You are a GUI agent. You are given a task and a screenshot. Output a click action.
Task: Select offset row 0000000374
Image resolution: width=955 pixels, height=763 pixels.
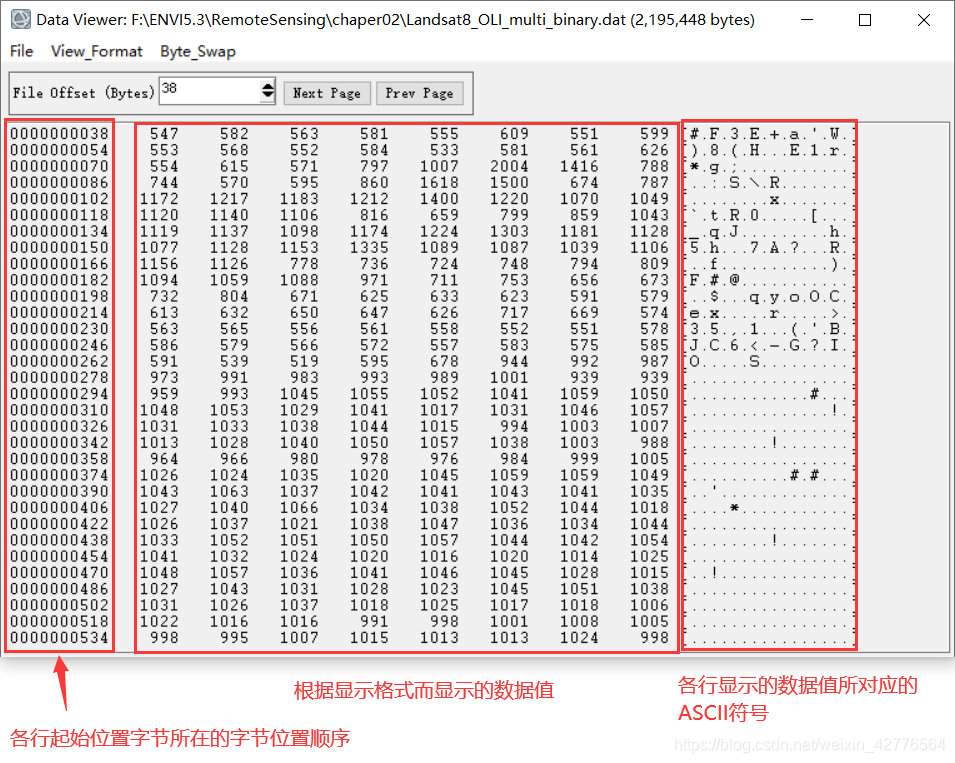coord(59,475)
